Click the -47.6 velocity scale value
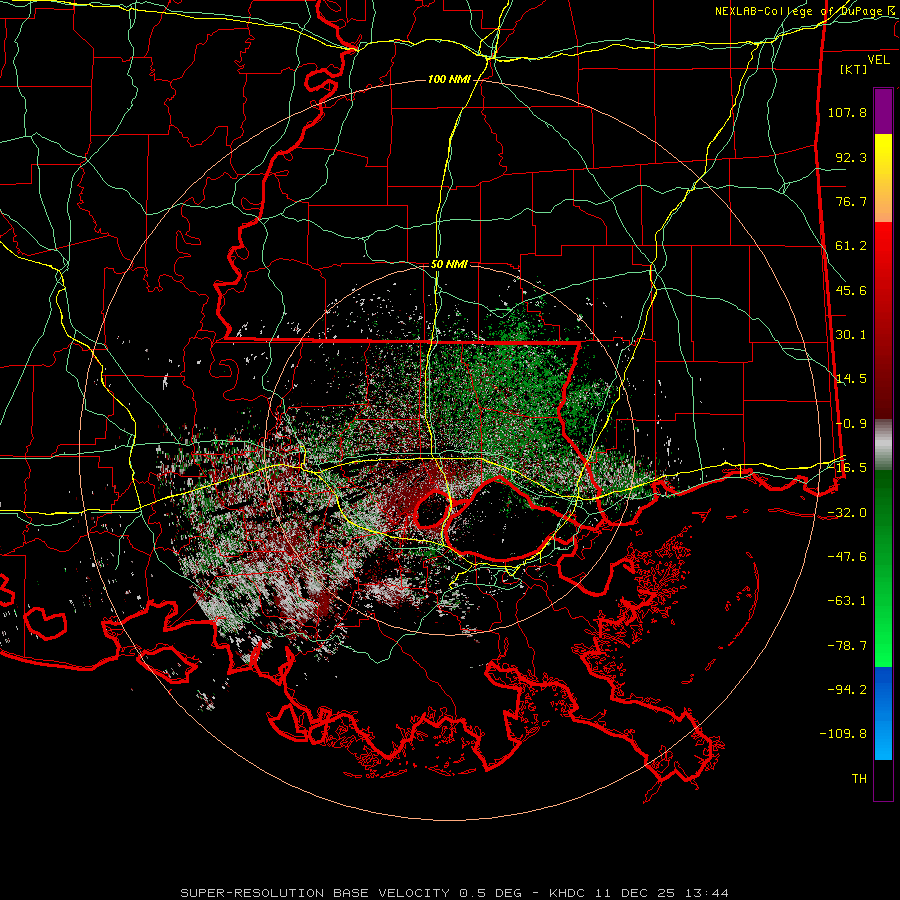Viewport: 900px width, 900px height. click(x=847, y=557)
